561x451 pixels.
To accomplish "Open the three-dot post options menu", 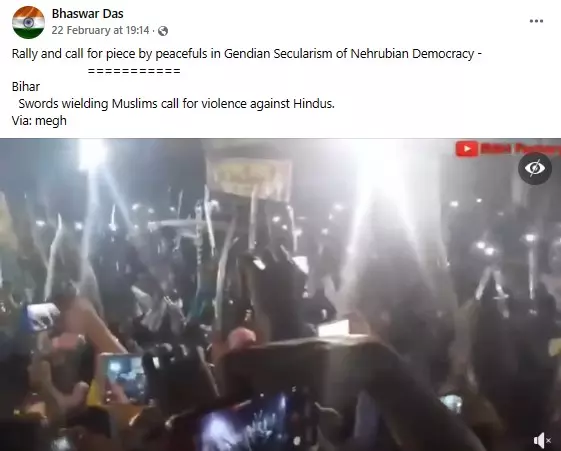I will tap(536, 21).
